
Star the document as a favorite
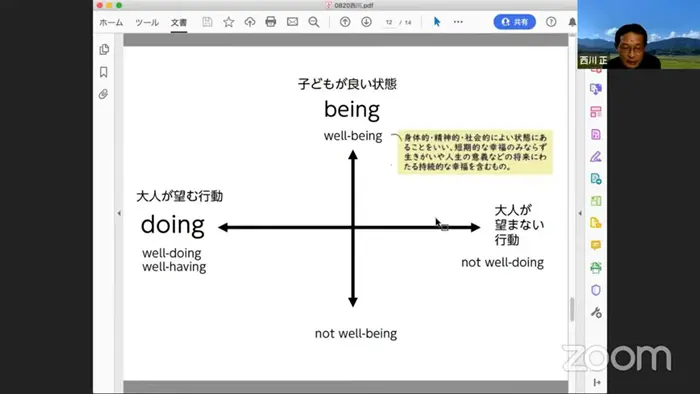(229, 22)
